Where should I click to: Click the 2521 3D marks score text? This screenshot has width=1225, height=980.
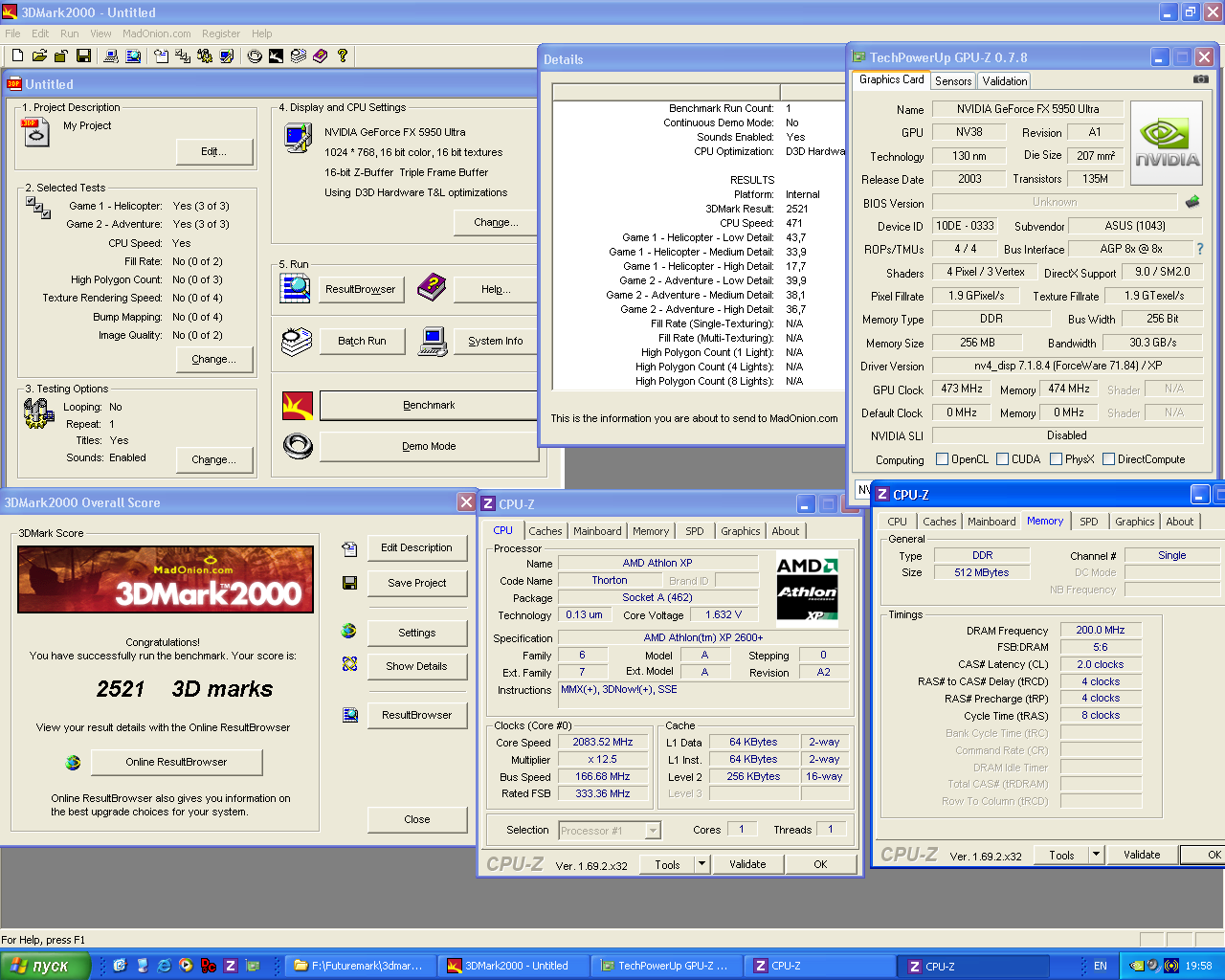(185, 689)
